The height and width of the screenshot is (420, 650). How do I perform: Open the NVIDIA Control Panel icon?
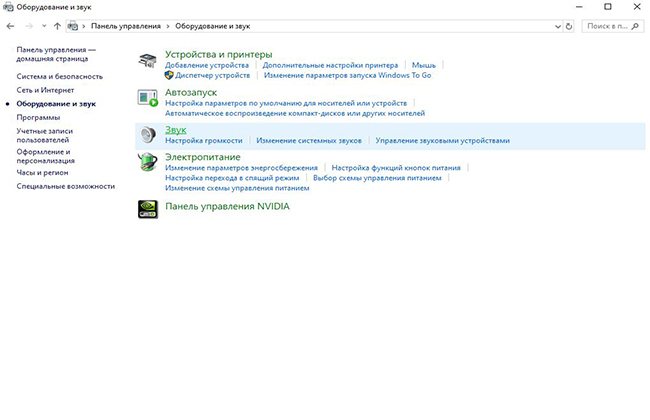coord(148,209)
